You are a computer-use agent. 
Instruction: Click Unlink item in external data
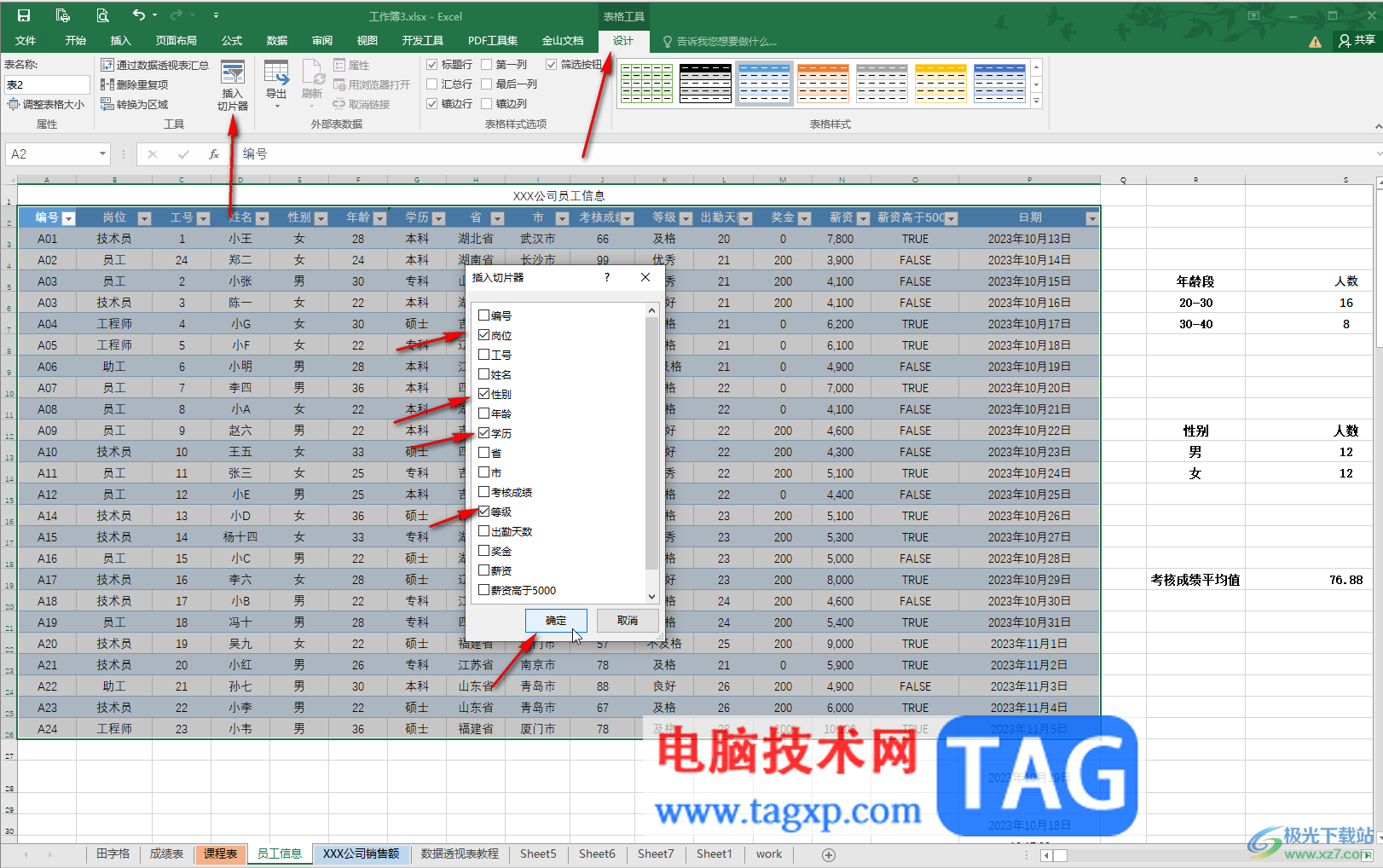(362, 104)
